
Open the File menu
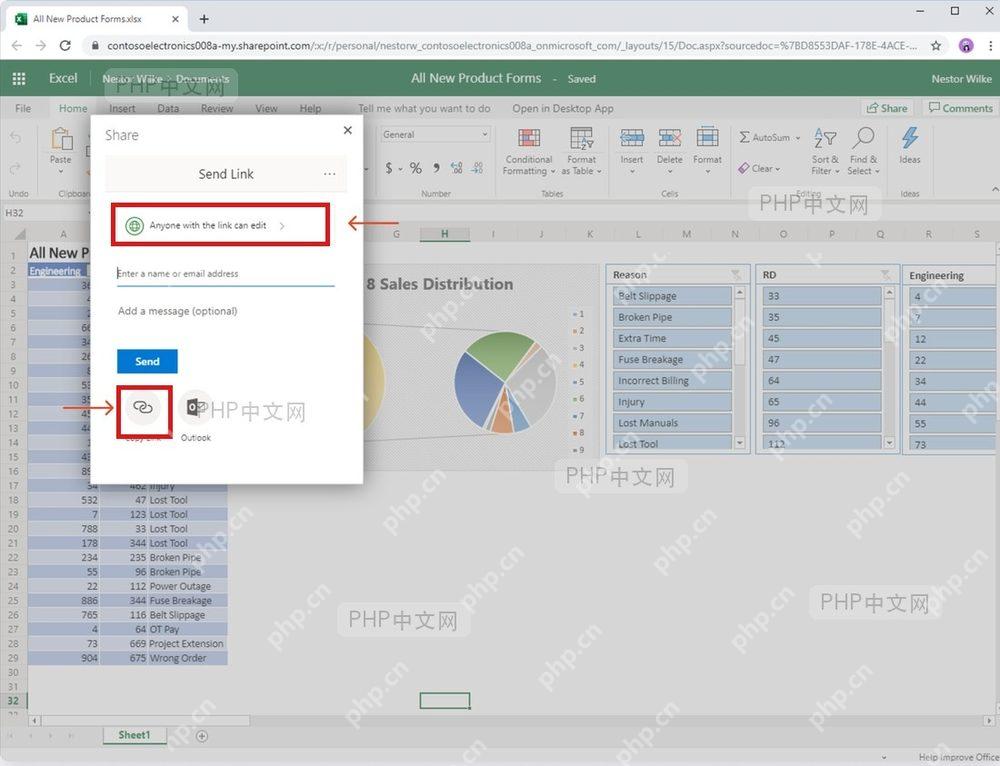pos(23,108)
